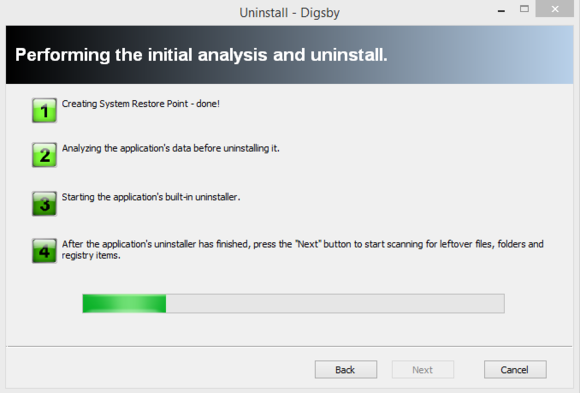Click the "Analyzing the application's data" step text
Screen dimensions: 580x393
(x=171, y=148)
